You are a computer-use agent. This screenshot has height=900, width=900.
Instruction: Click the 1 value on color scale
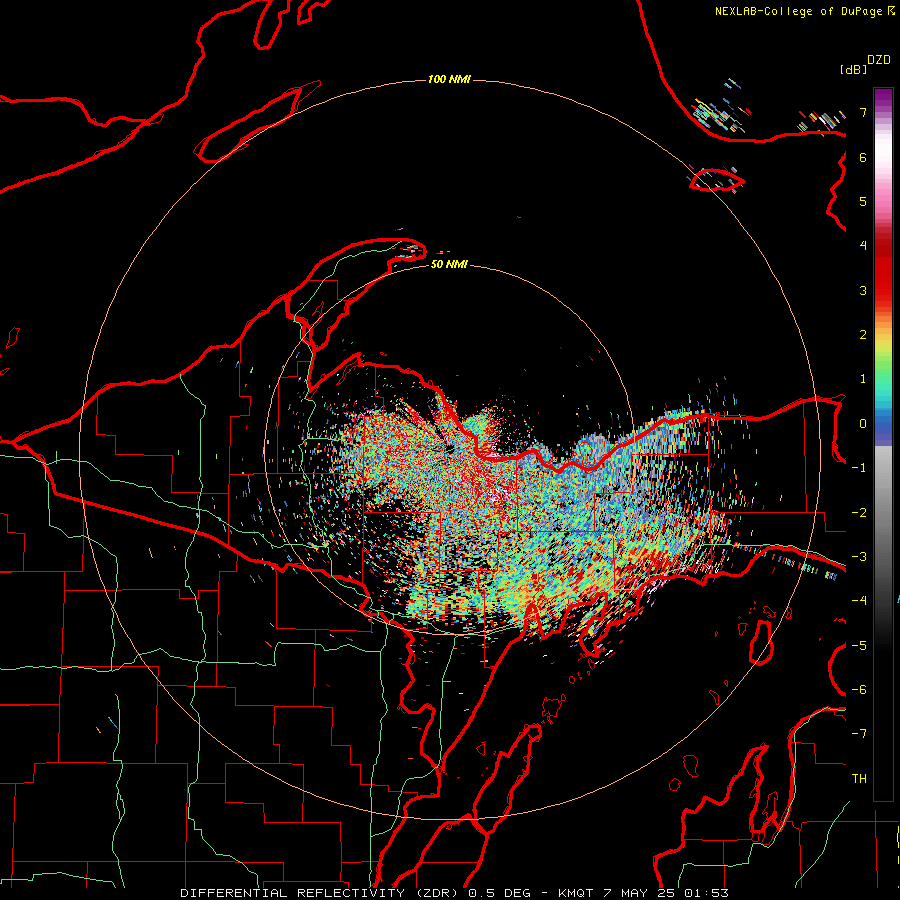[x=863, y=379]
